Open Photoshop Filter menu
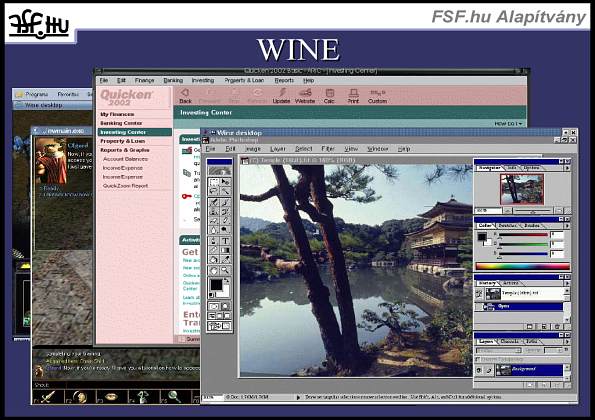Viewport: 595px width, 420px height. (x=328, y=149)
